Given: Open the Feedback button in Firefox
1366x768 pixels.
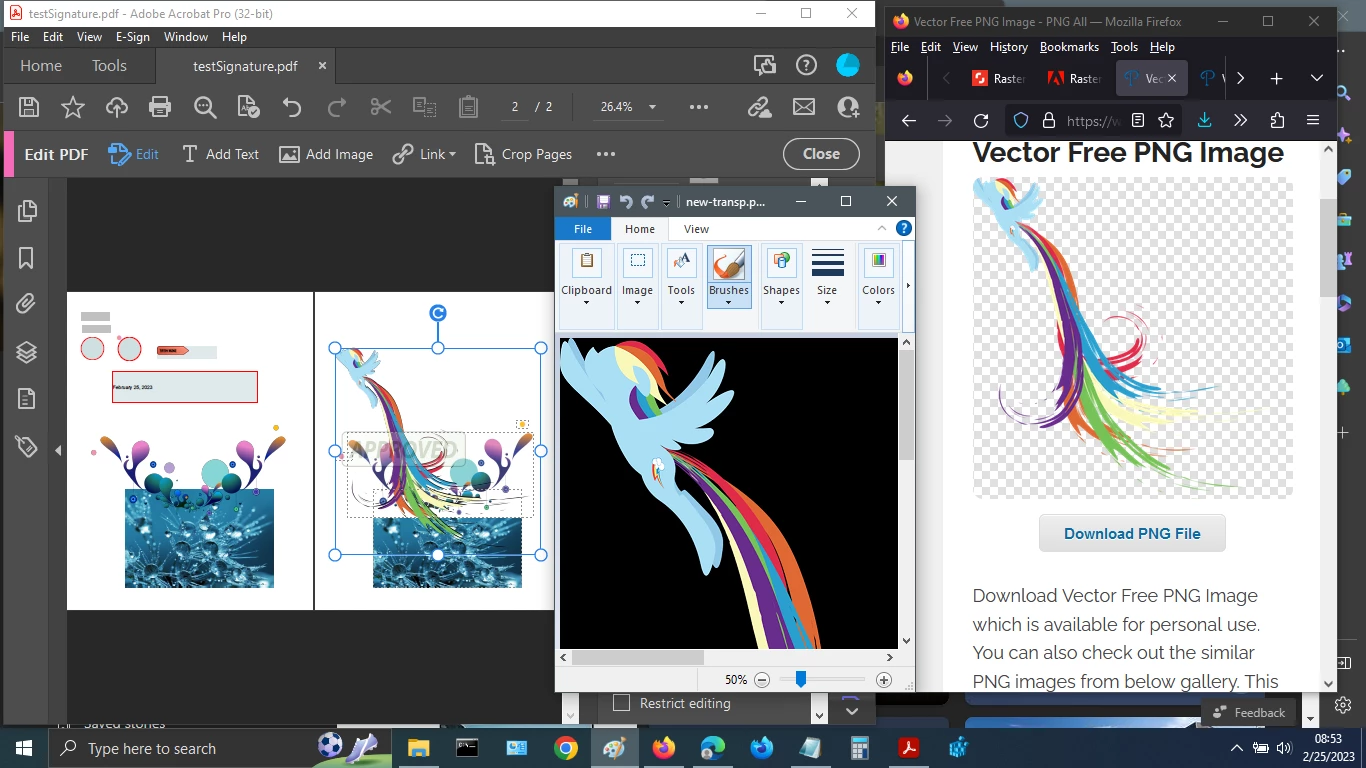Looking at the screenshot, I should click(1250, 712).
